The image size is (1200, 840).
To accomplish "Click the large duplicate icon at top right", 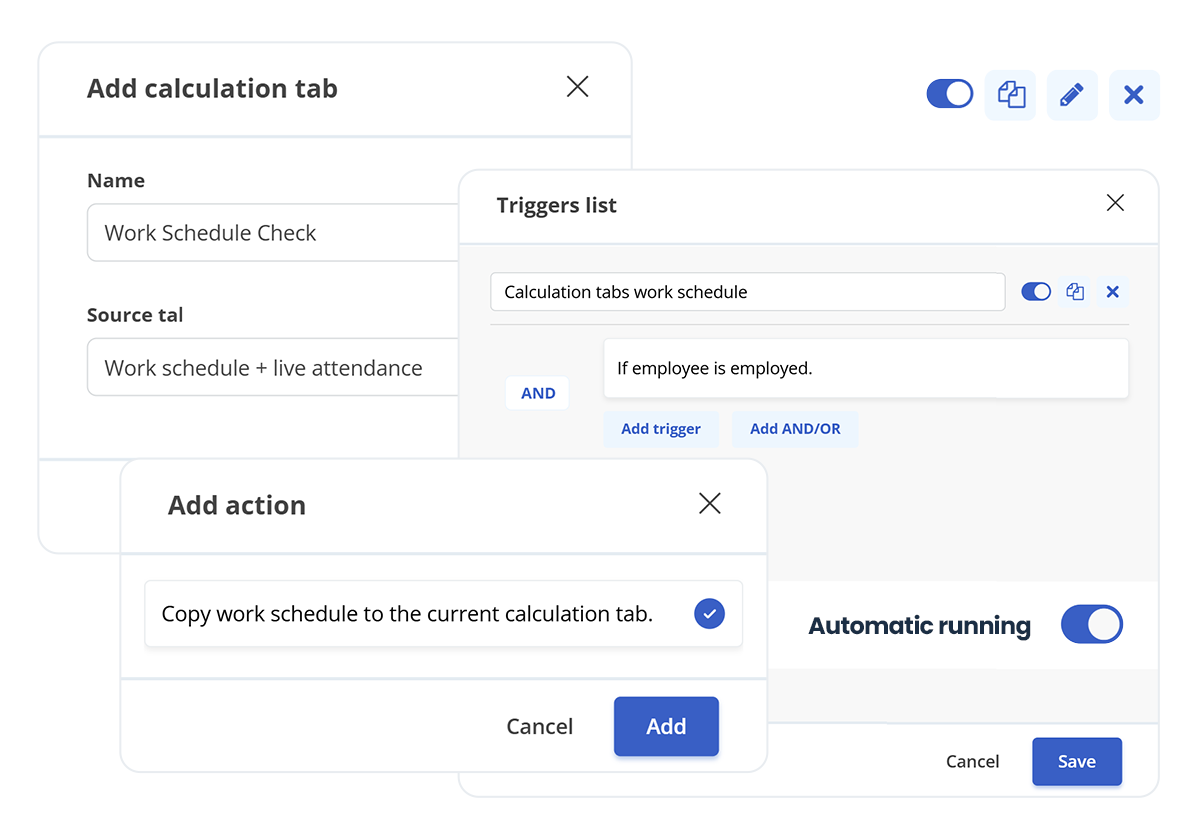I will click(1010, 95).
